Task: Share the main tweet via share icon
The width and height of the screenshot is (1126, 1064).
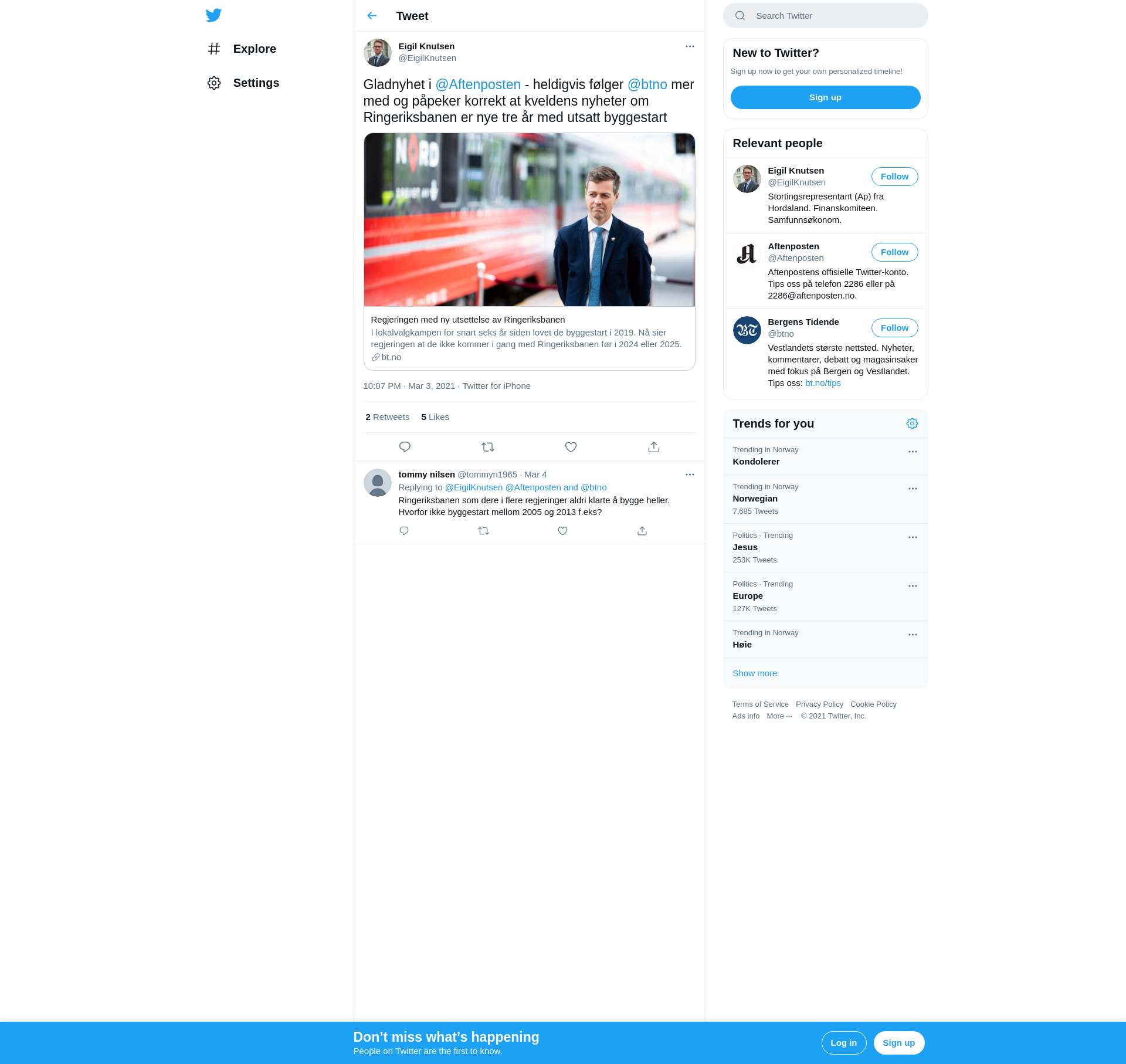Action: click(x=654, y=447)
